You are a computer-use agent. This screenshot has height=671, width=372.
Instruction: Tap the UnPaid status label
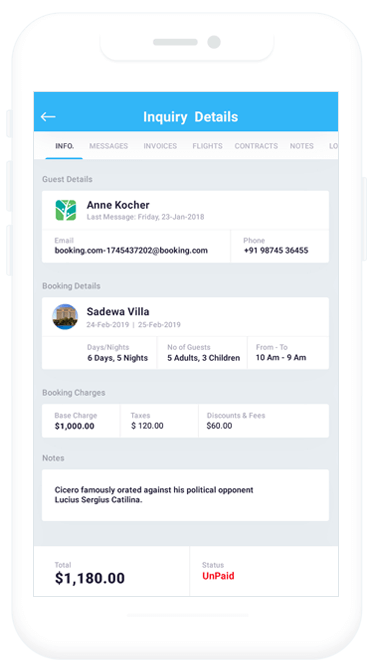coord(218,576)
